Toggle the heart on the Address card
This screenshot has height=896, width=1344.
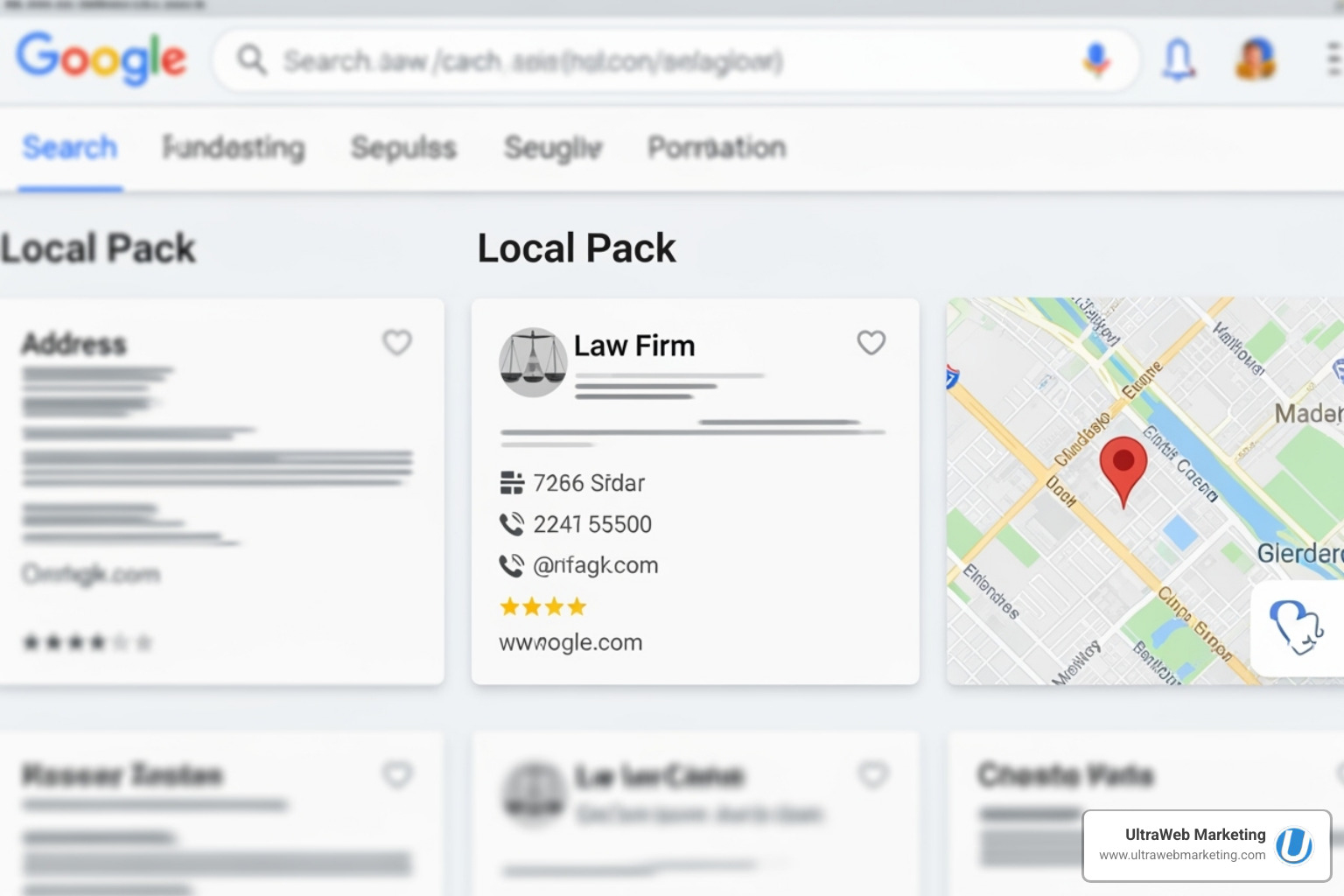[x=398, y=343]
